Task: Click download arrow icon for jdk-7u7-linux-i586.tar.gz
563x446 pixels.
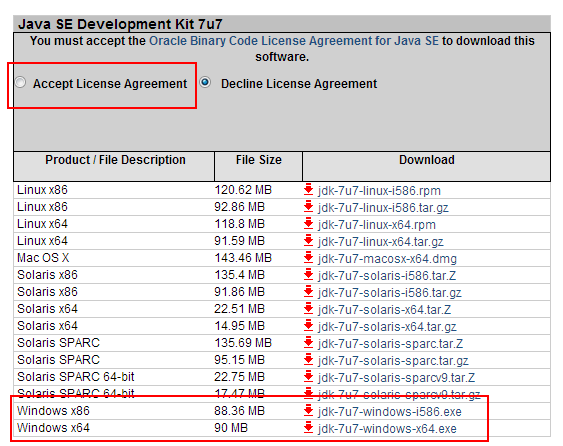Action: tap(308, 206)
